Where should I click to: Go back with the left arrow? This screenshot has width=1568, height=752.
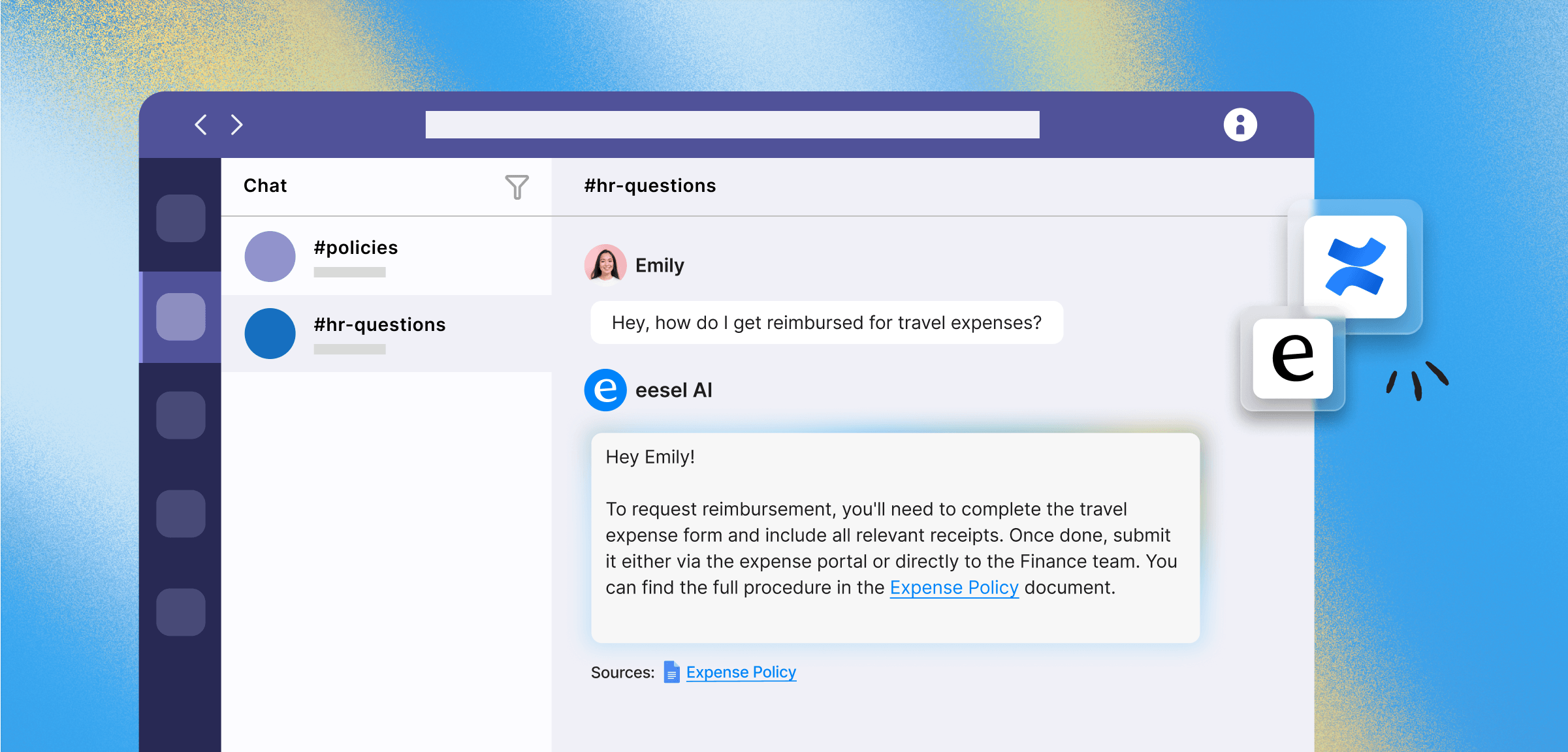(x=201, y=125)
